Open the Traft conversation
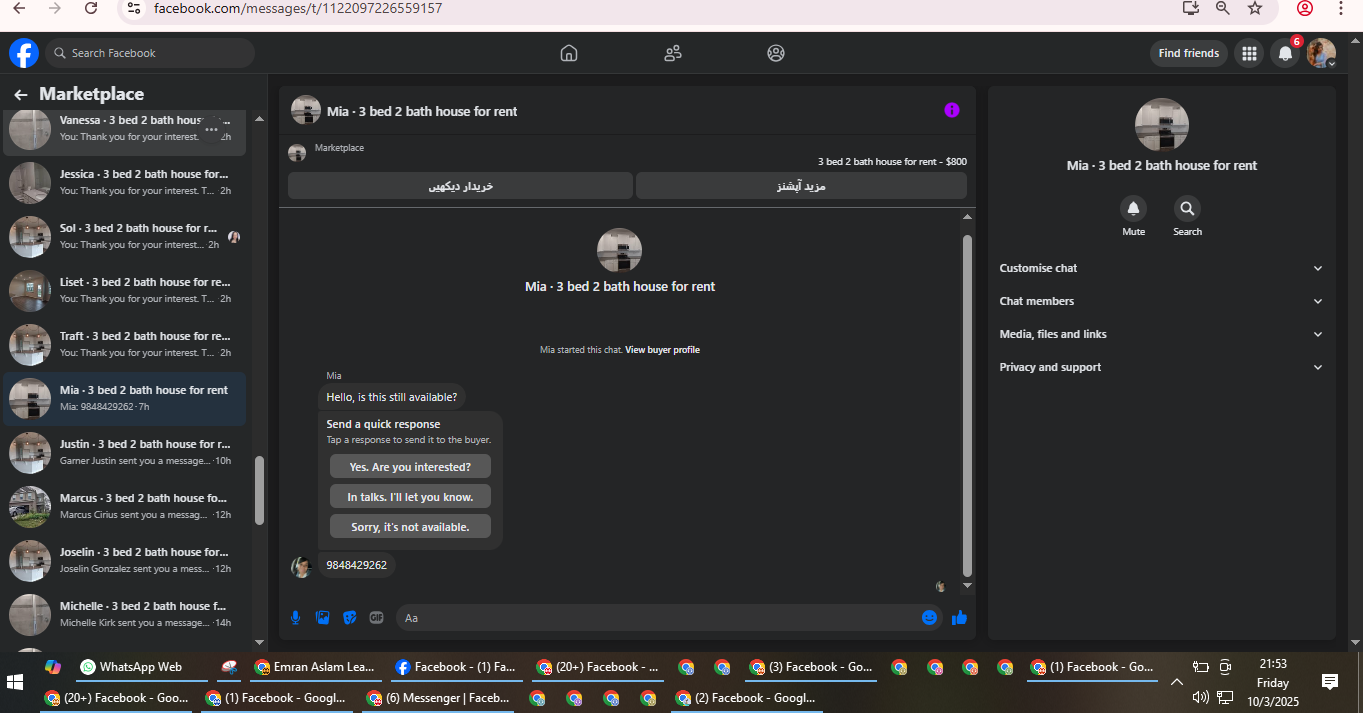The height and width of the screenshot is (713, 1363). pyautogui.click(x=125, y=344)
